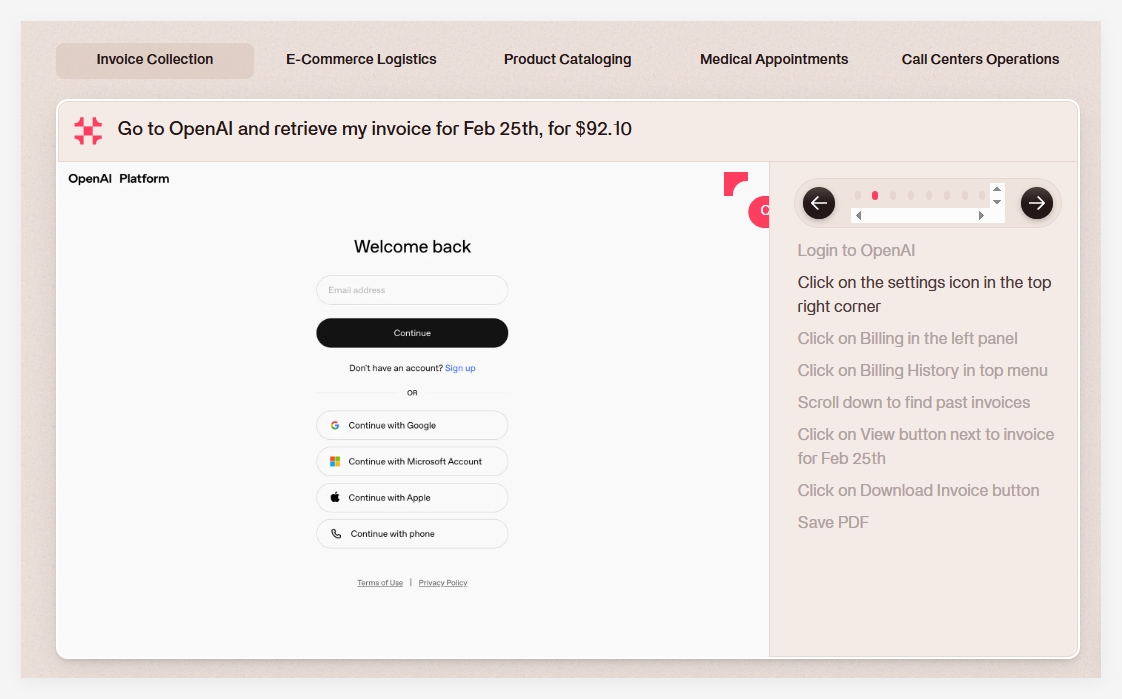The image size is (1122, 699).
Task: Click the previous step left arrow button
Action: click(819, 203)
